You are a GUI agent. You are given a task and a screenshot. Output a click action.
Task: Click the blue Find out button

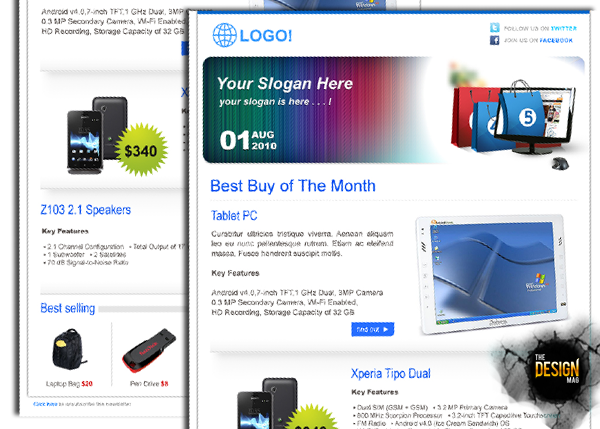pos(372,329)
